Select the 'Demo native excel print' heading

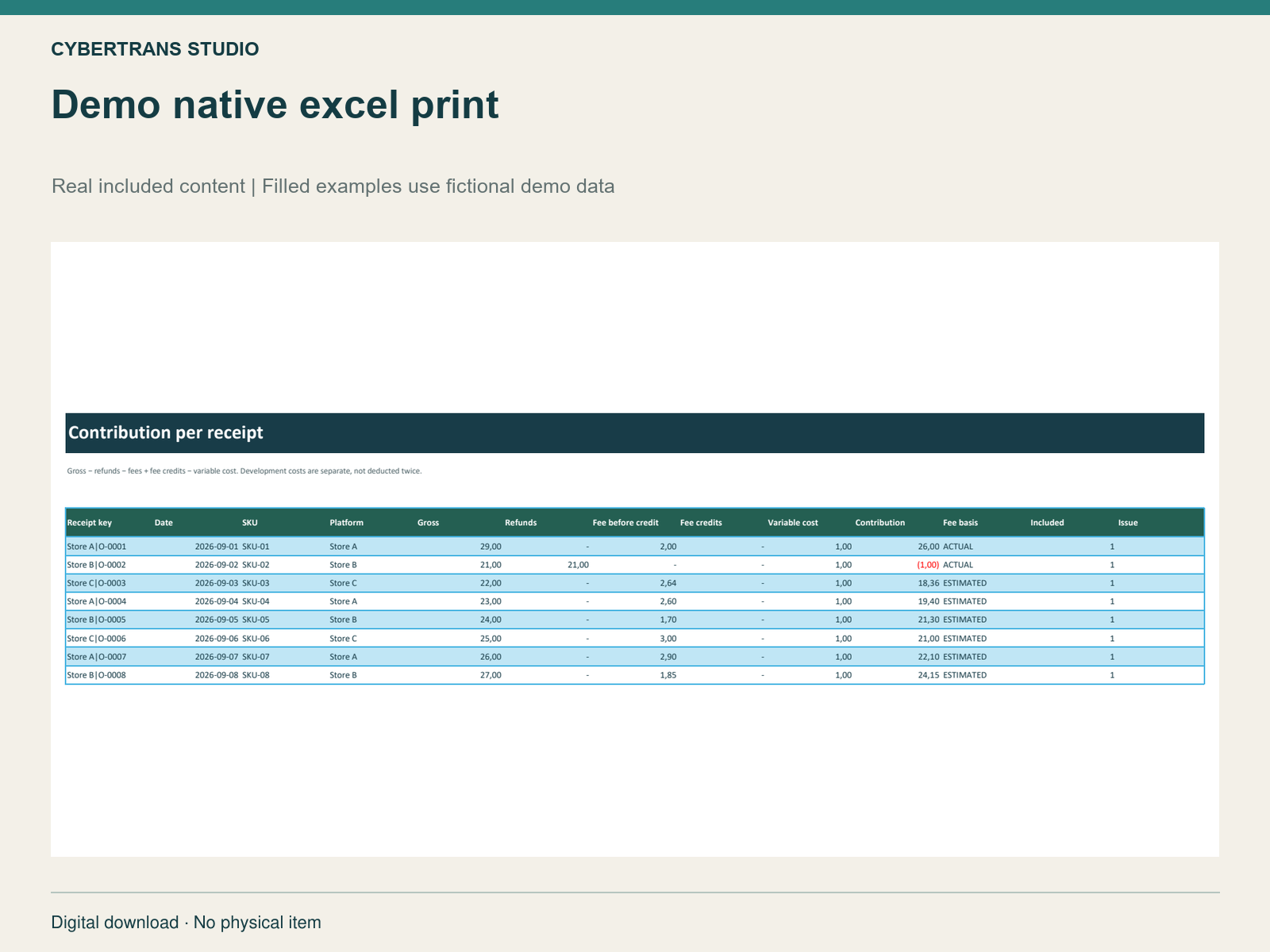click(x=275, y=105)
